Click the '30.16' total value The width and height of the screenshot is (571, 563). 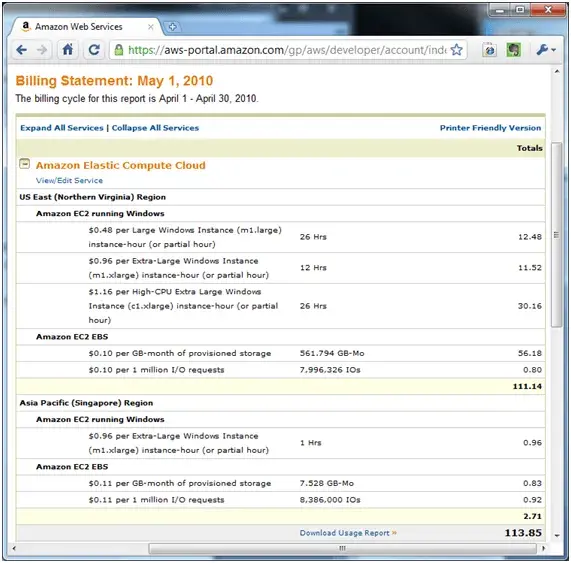(530, 306)
